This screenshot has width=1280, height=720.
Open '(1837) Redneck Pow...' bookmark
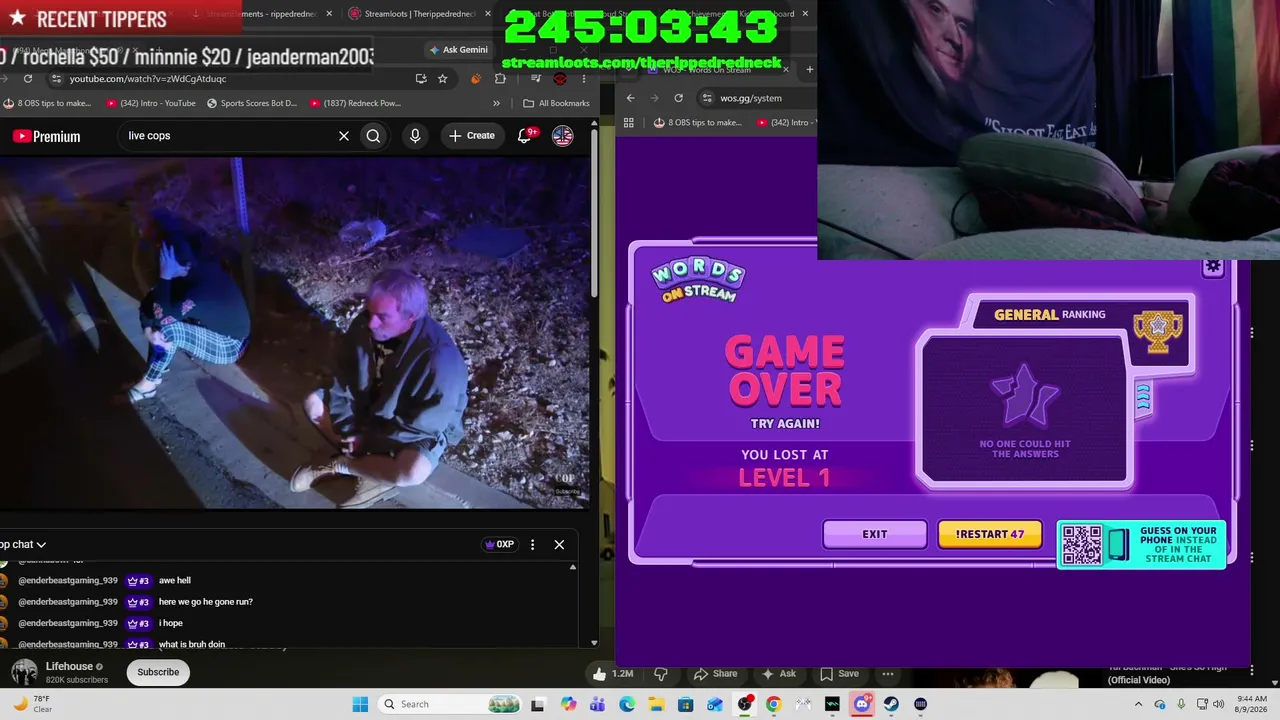(355, 103)
